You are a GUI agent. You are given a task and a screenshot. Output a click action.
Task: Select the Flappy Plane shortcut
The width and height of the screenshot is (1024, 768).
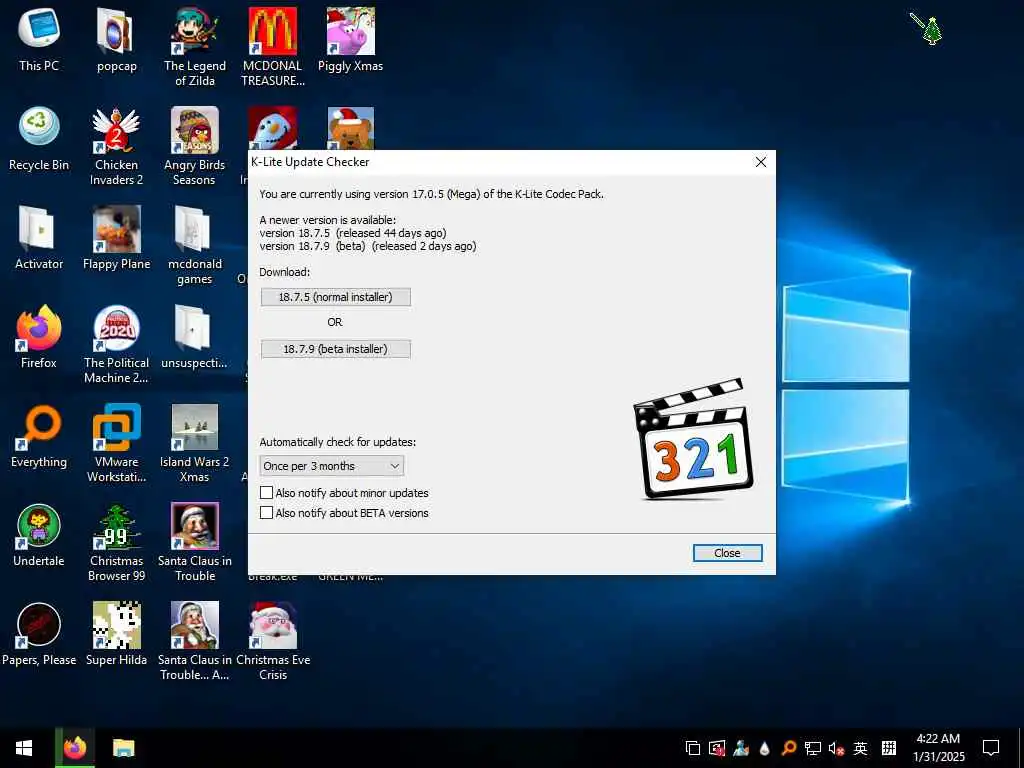[116, 238]
